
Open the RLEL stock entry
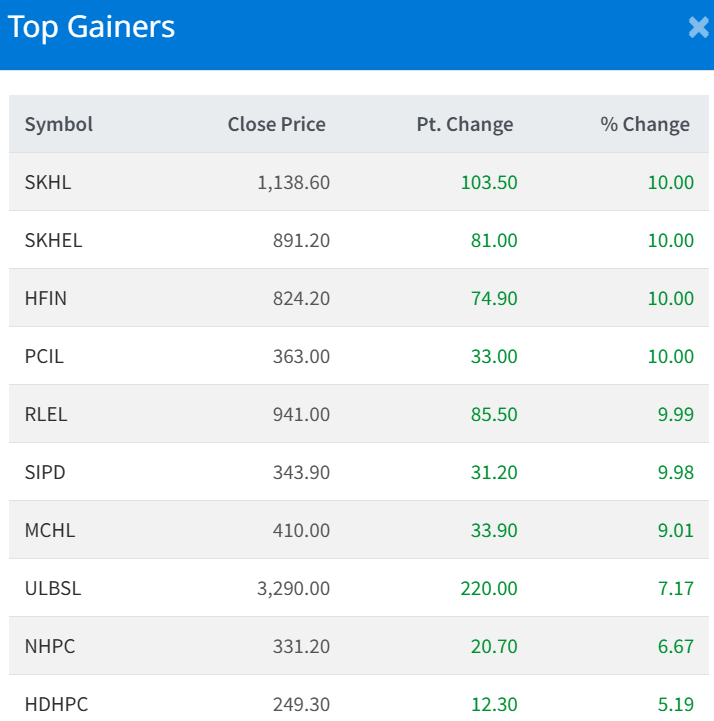(x=46, y=414)
